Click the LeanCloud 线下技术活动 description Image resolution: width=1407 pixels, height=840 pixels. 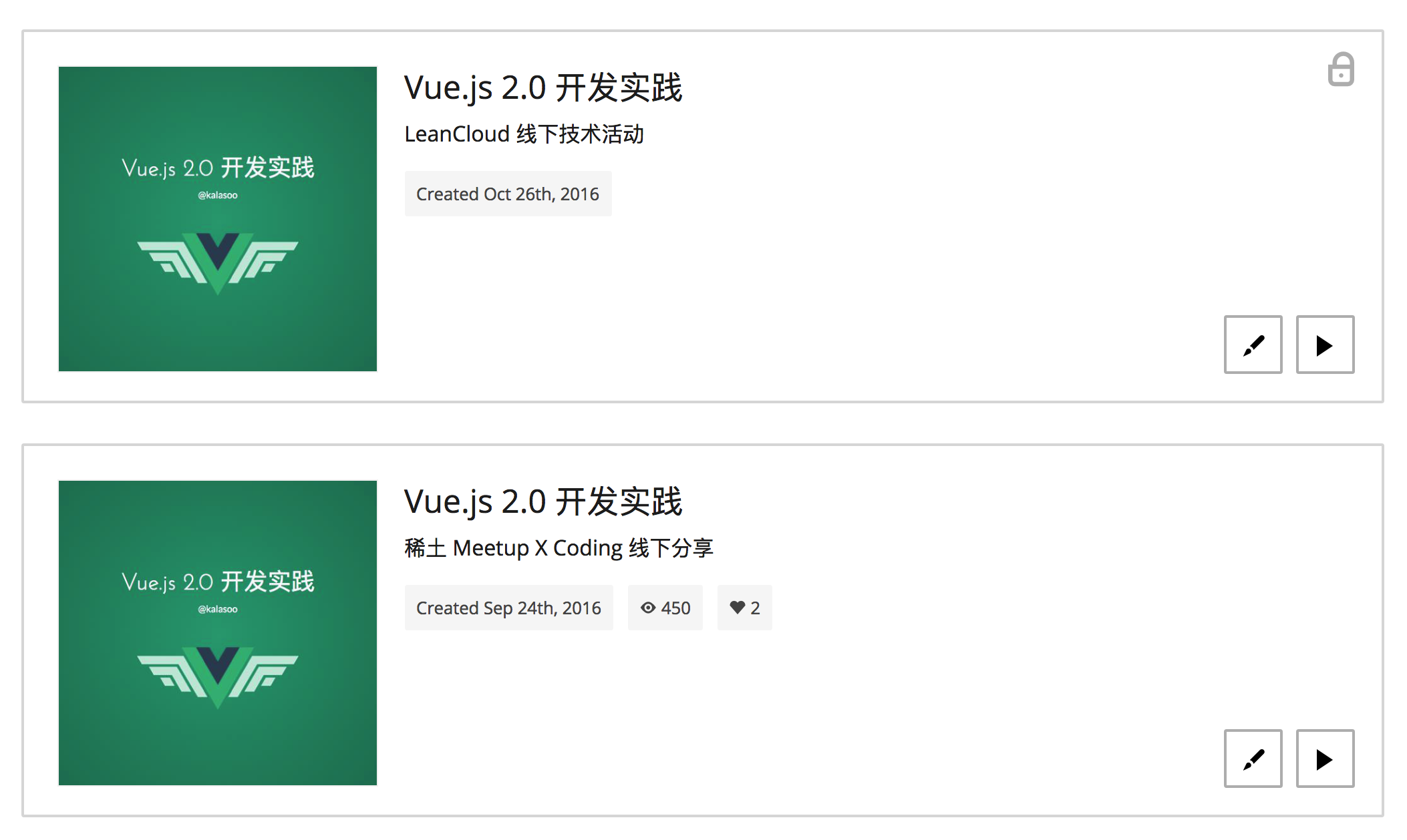(524, 134)
